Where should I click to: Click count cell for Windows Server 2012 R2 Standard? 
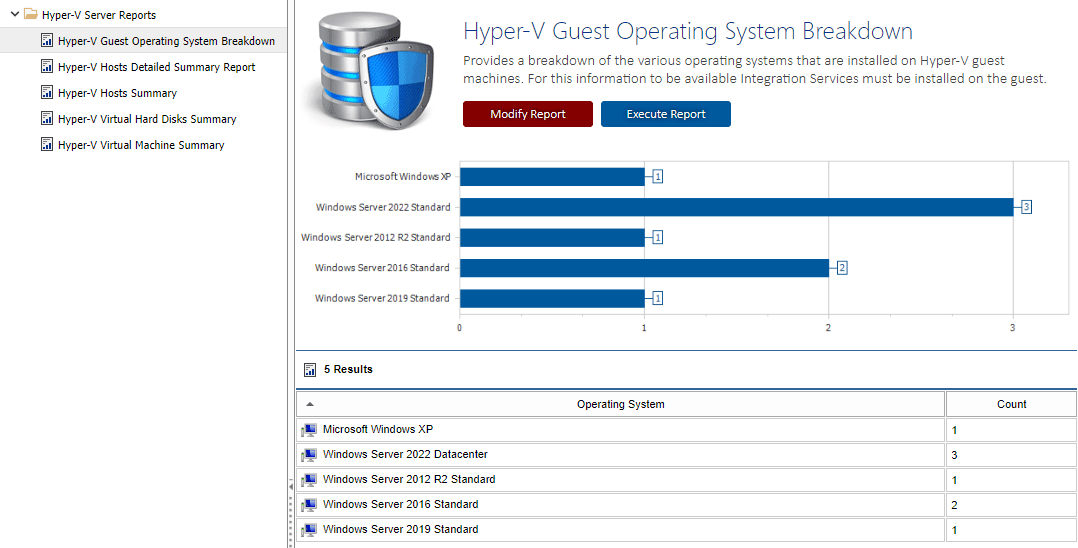1011,479
